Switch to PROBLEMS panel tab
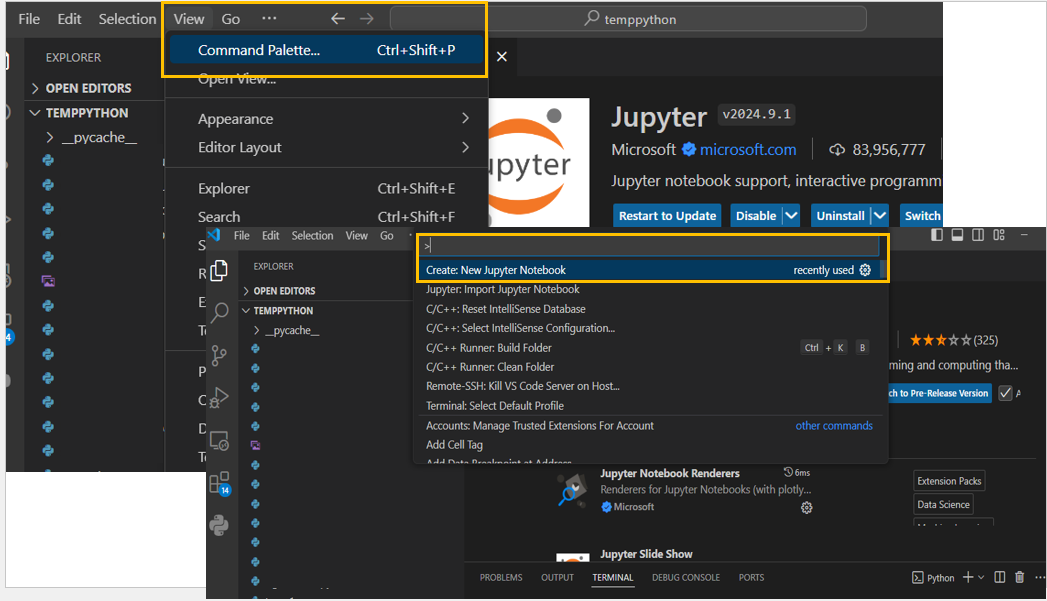 click(x=501, y=578)
